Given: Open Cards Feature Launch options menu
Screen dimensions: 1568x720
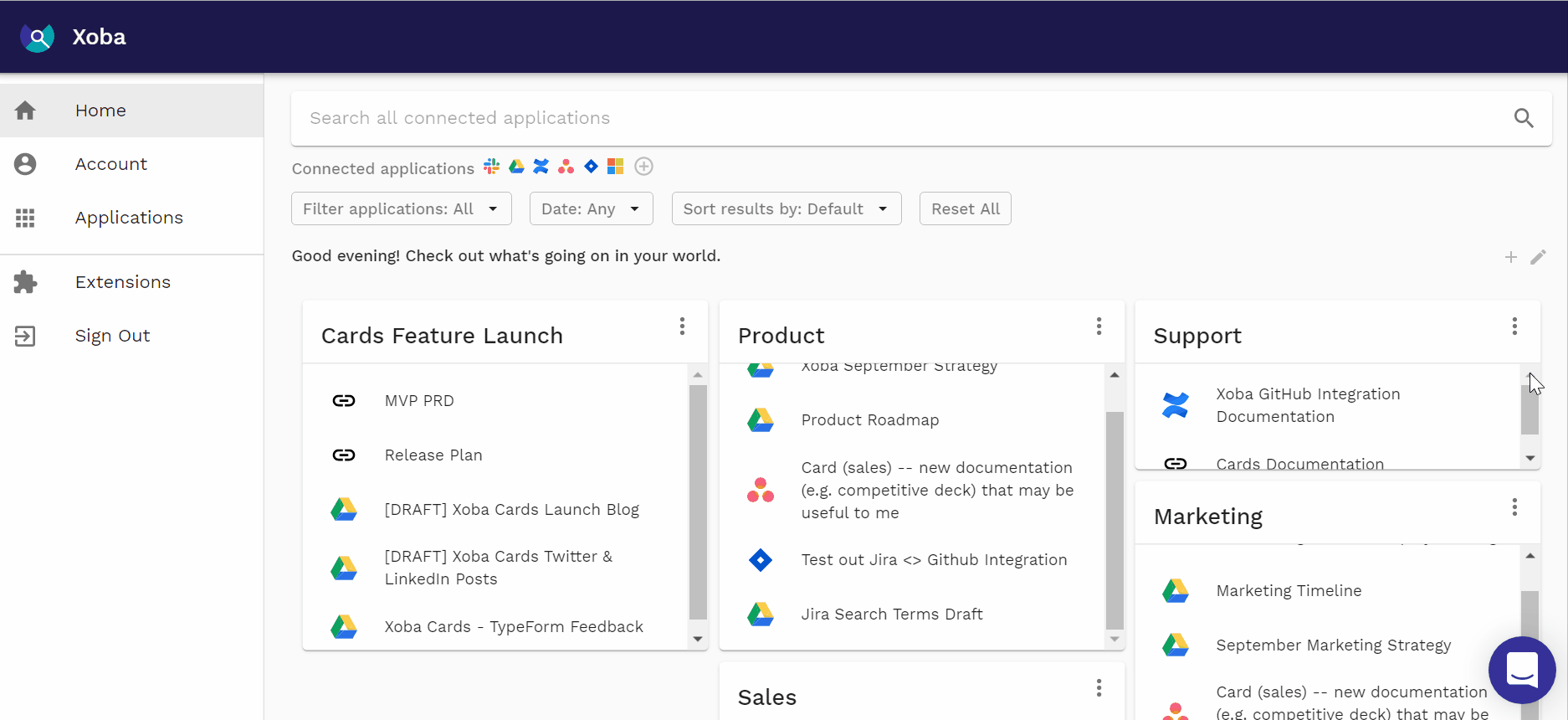Looking at the screenshot, I should 682,327.
